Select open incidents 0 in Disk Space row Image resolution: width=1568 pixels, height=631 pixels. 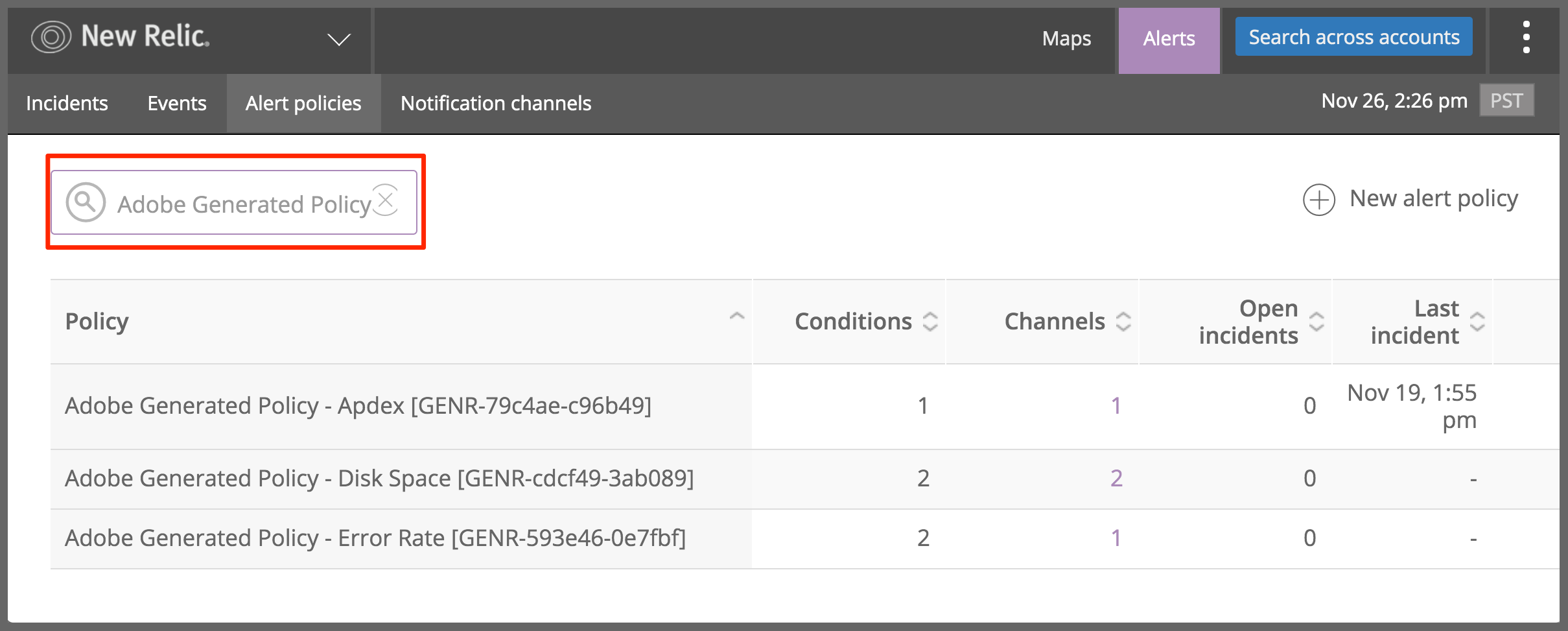click(1309, 479)
